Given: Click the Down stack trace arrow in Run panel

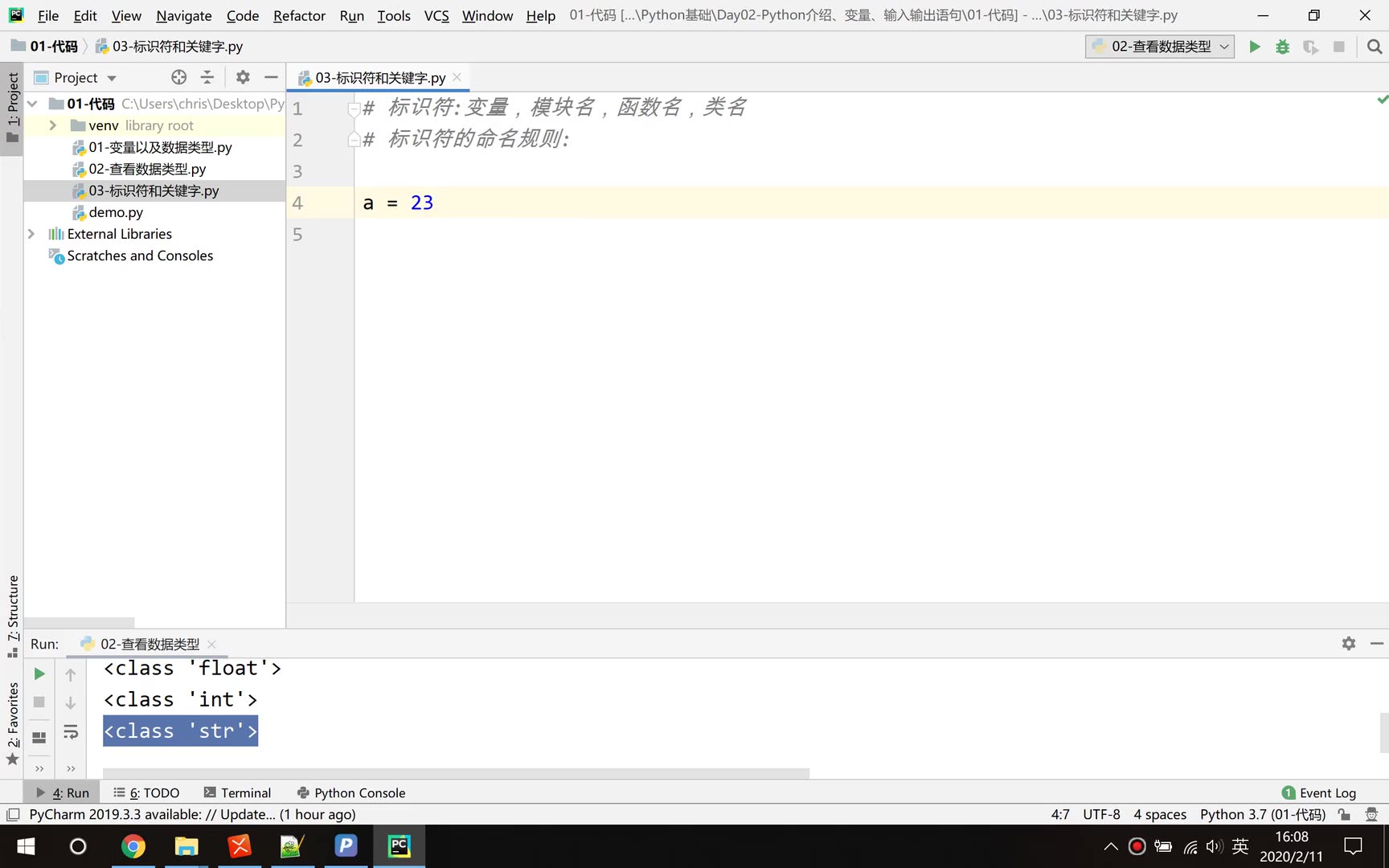Looking at the screenshot, I should click(71, 702).
